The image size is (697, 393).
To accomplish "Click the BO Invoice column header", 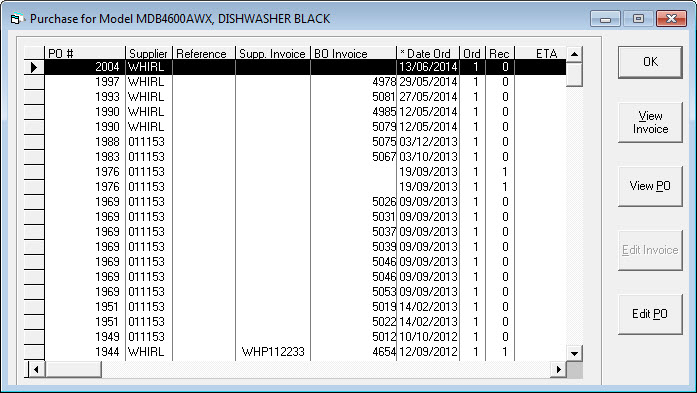I will [353, 53].
